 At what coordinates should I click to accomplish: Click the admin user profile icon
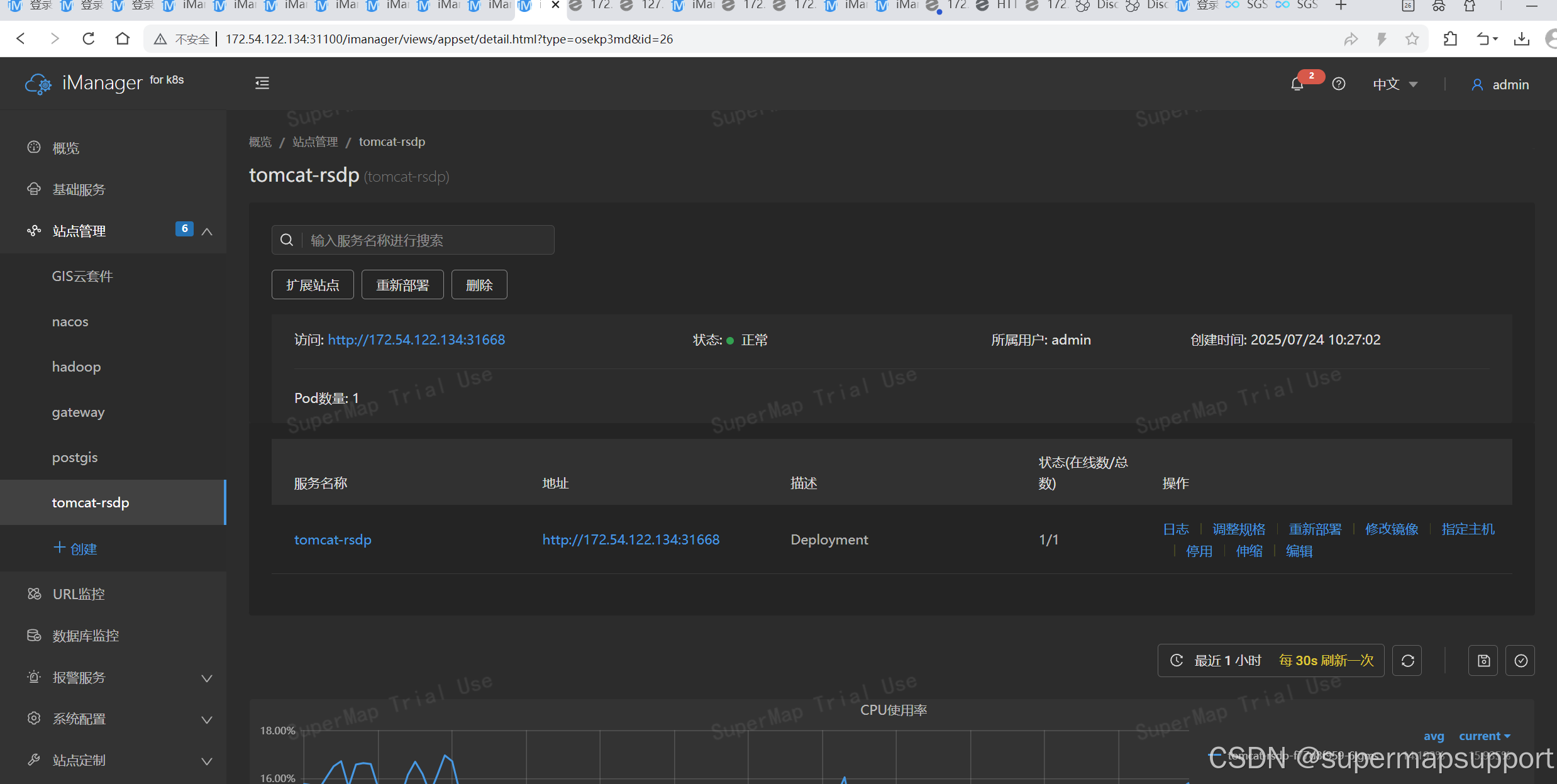[1477, 84]
